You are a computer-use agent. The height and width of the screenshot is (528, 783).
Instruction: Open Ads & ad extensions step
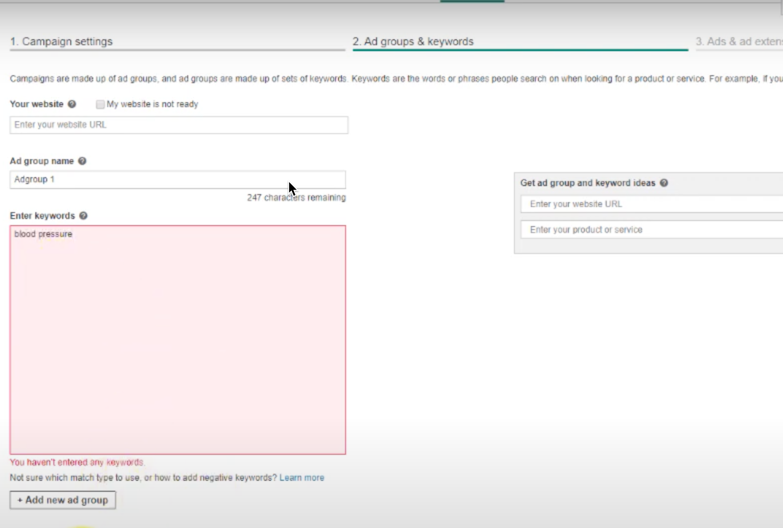[x=739, y=41]
